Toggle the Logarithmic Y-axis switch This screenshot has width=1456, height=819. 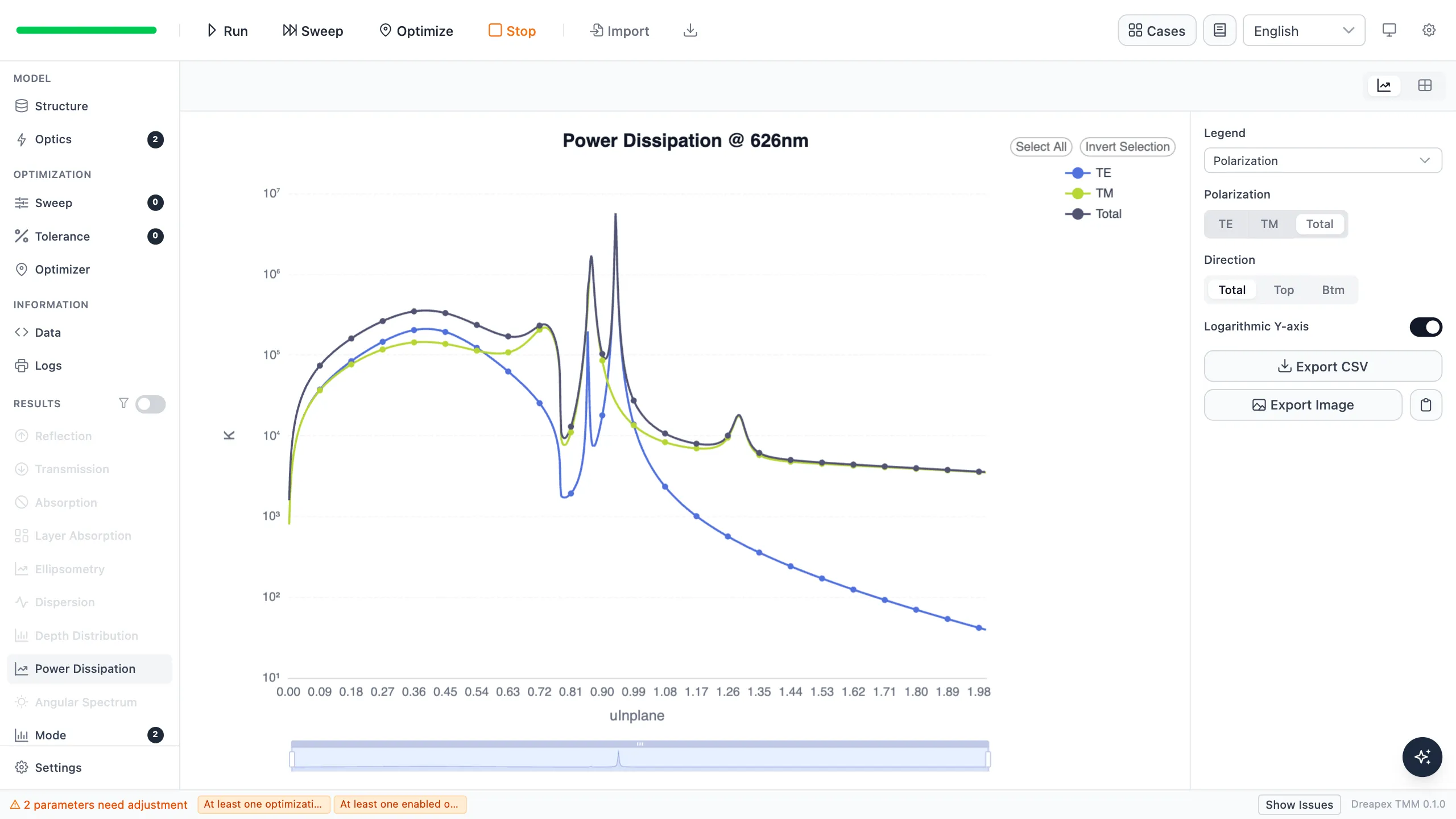[1425, 327]
